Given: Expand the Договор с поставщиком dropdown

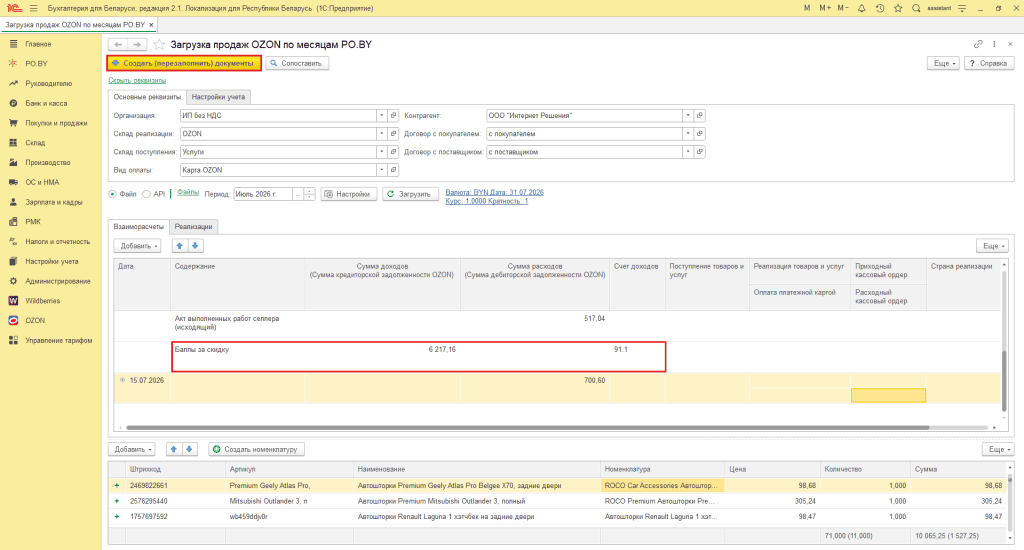Looking at the screenshot, I should [688, 152].
